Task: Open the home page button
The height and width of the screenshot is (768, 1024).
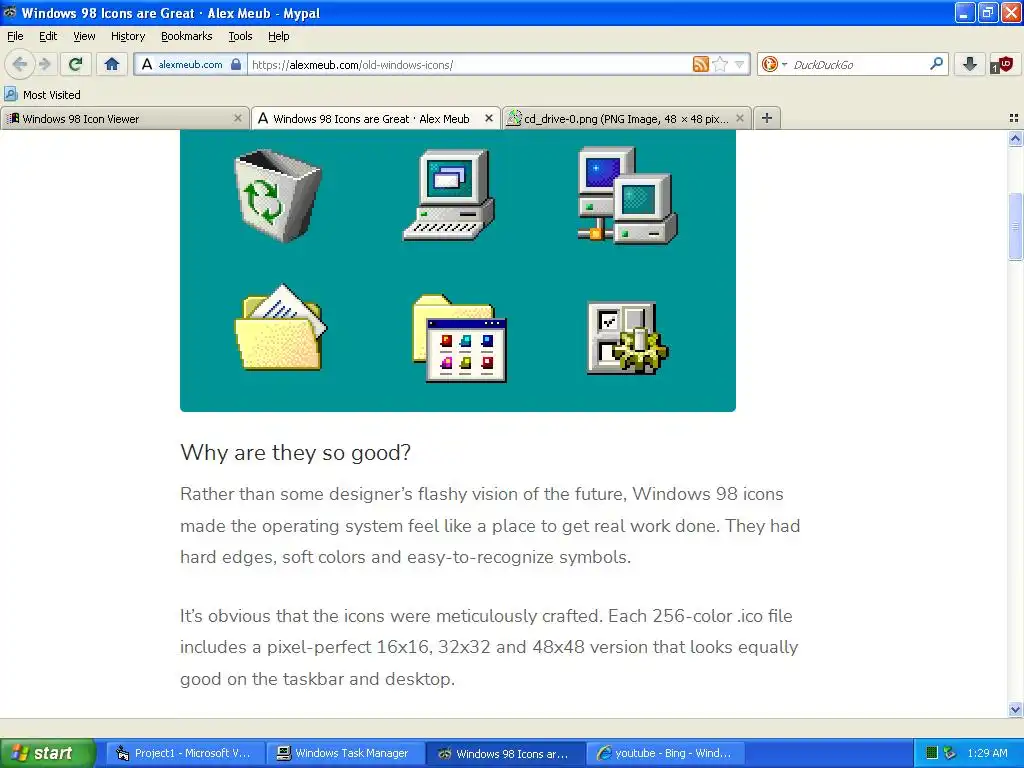Action: [x=112, y=64]
